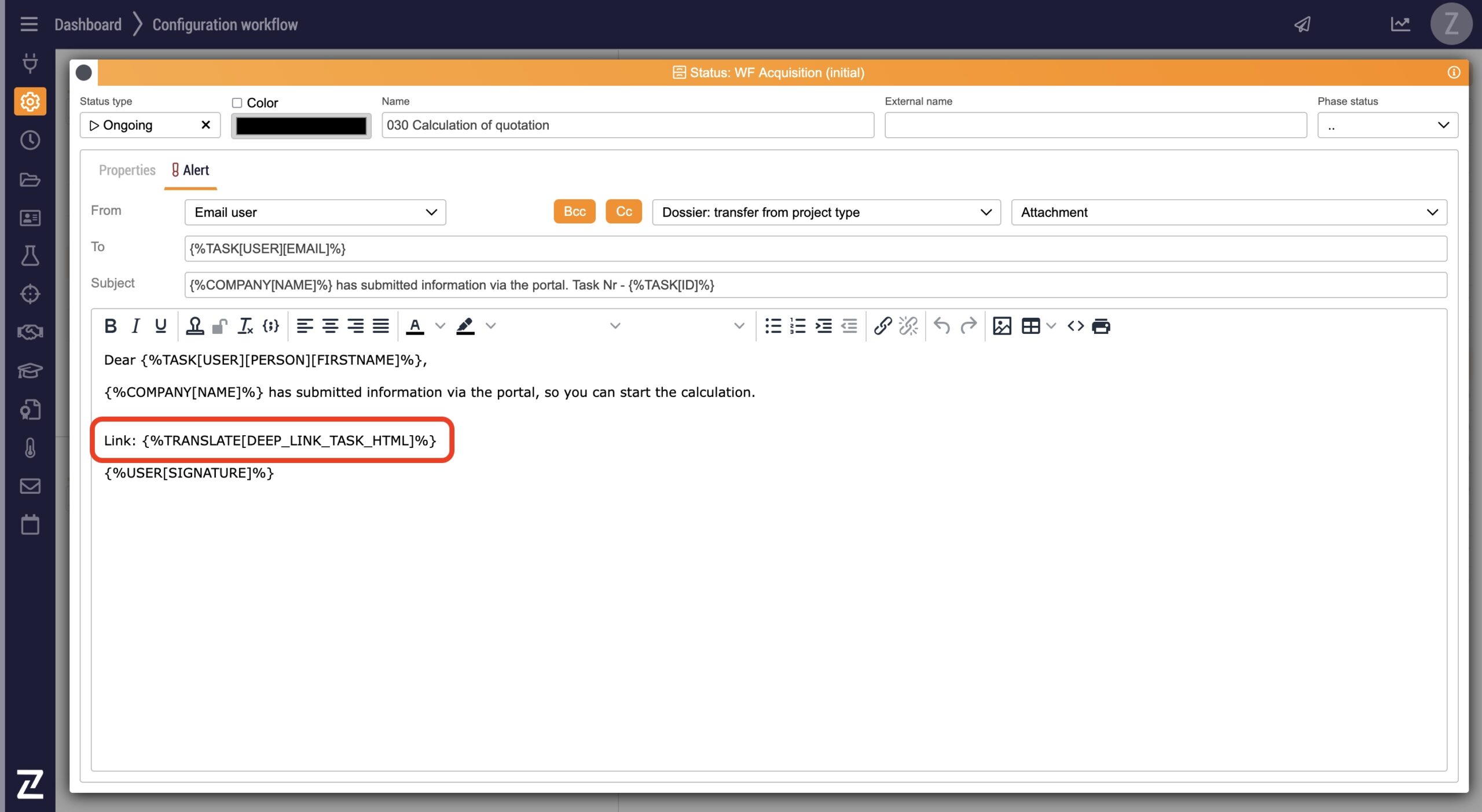This screenshot has width=1482, height=812.
Task: Toggle bold formatting in editor toolbar
Action: pyautogui.click(x=110, y=326)
